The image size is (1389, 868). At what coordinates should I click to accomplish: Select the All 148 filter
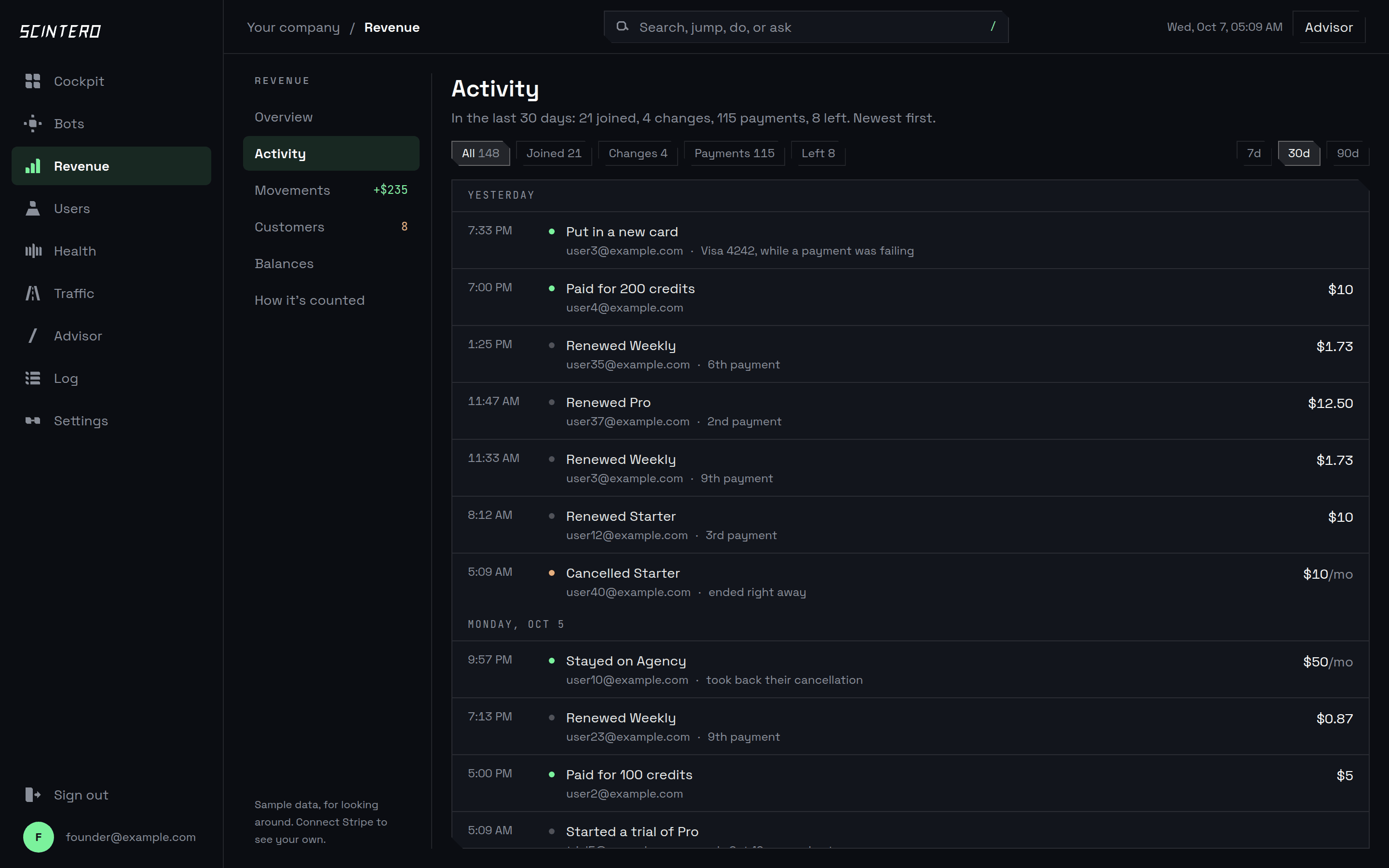480,153
